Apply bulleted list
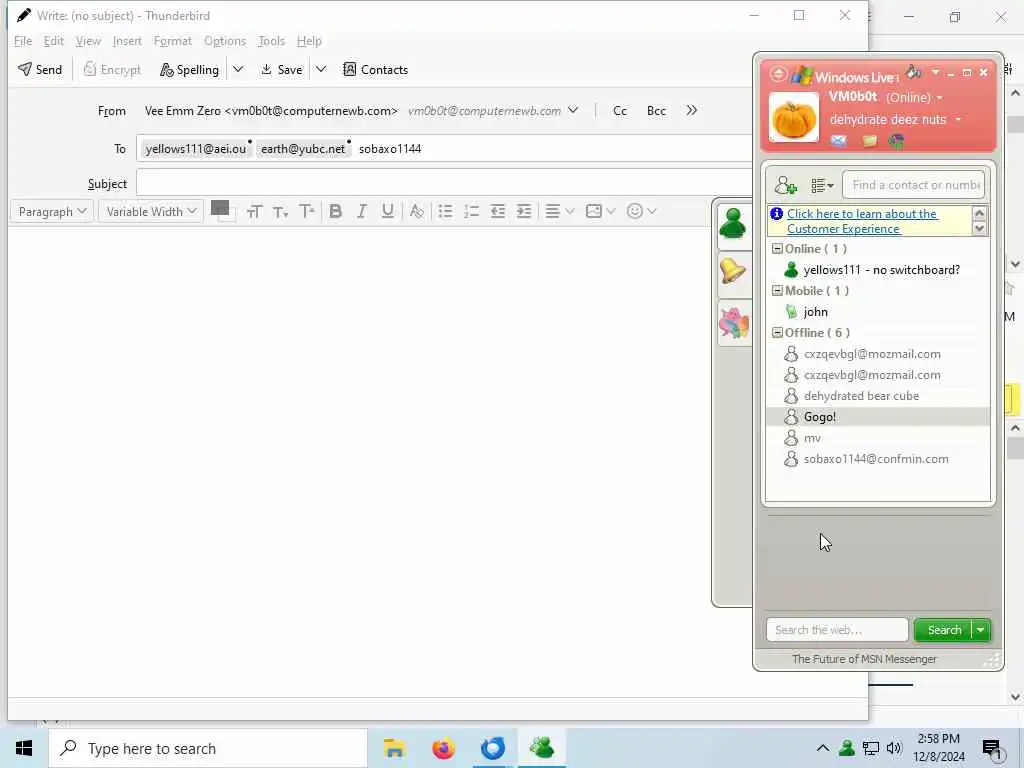This screenshot has height=768, width=1024. tap(445, 212)
